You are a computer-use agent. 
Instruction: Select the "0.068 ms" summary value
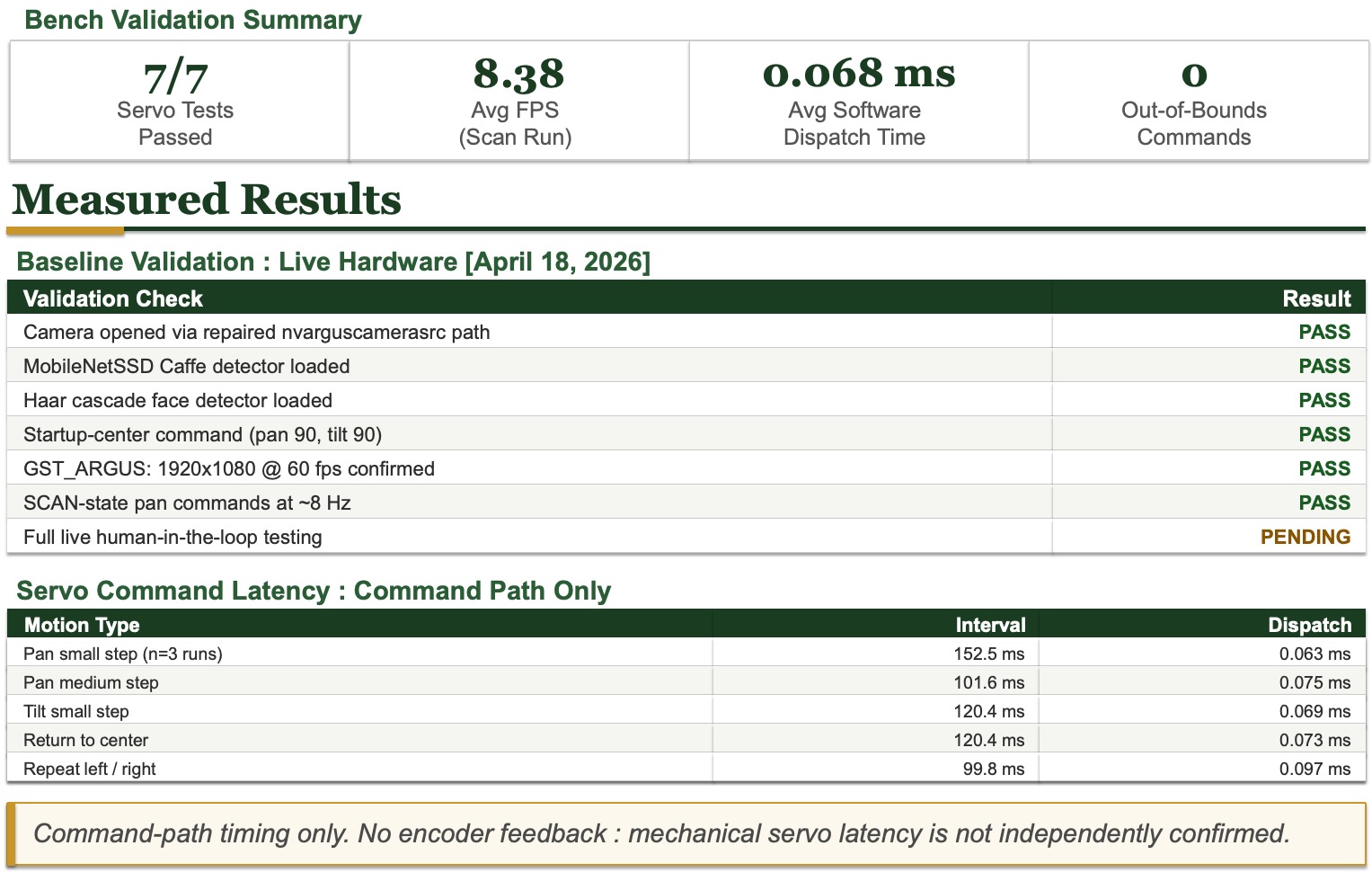point(859,74)
